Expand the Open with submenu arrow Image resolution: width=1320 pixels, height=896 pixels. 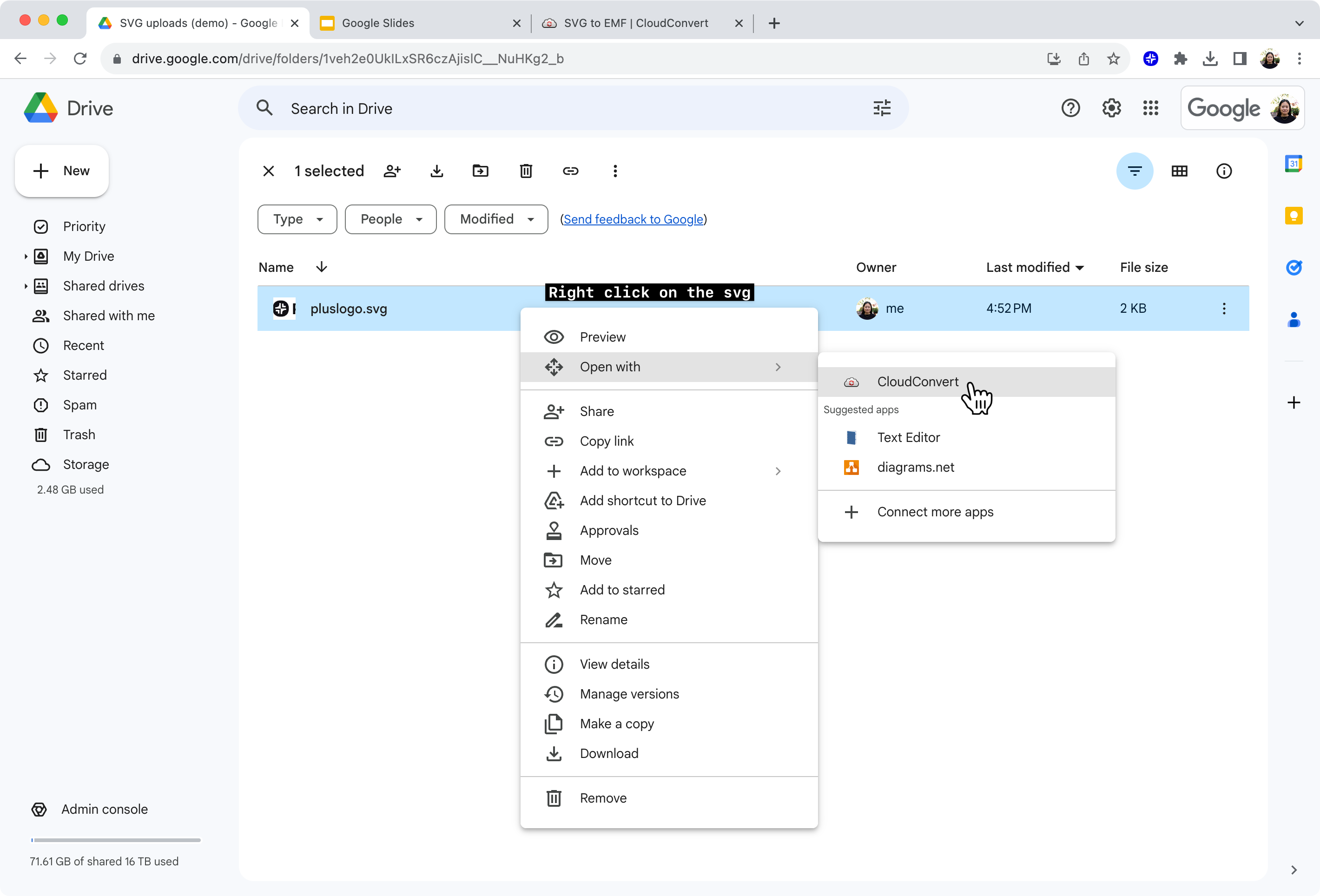tap(778, 367)
